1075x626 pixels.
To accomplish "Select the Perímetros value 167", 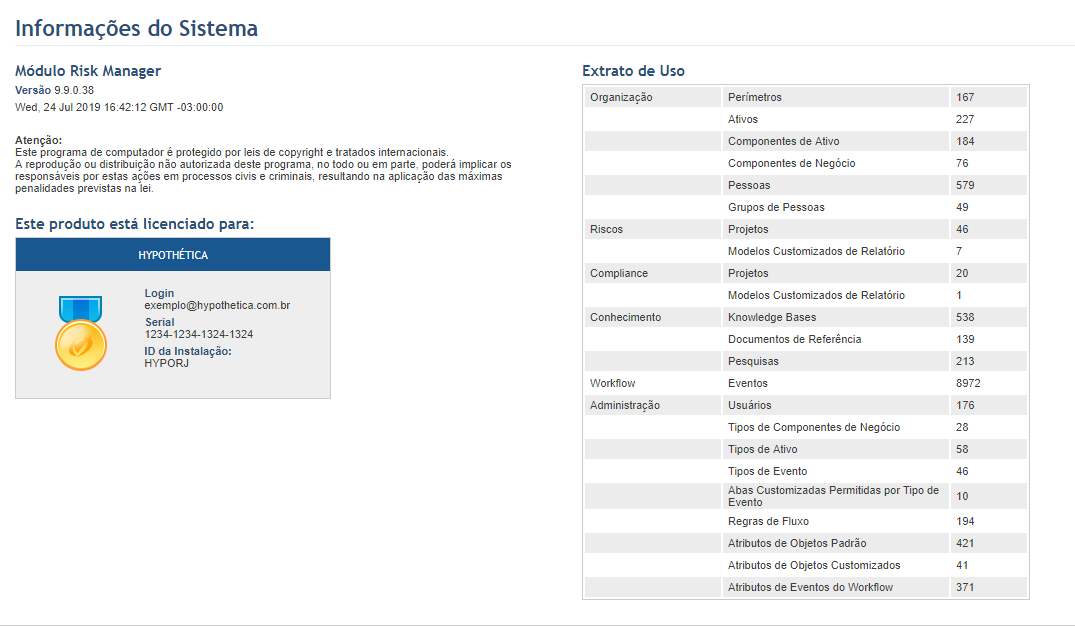I will [965, 97].
